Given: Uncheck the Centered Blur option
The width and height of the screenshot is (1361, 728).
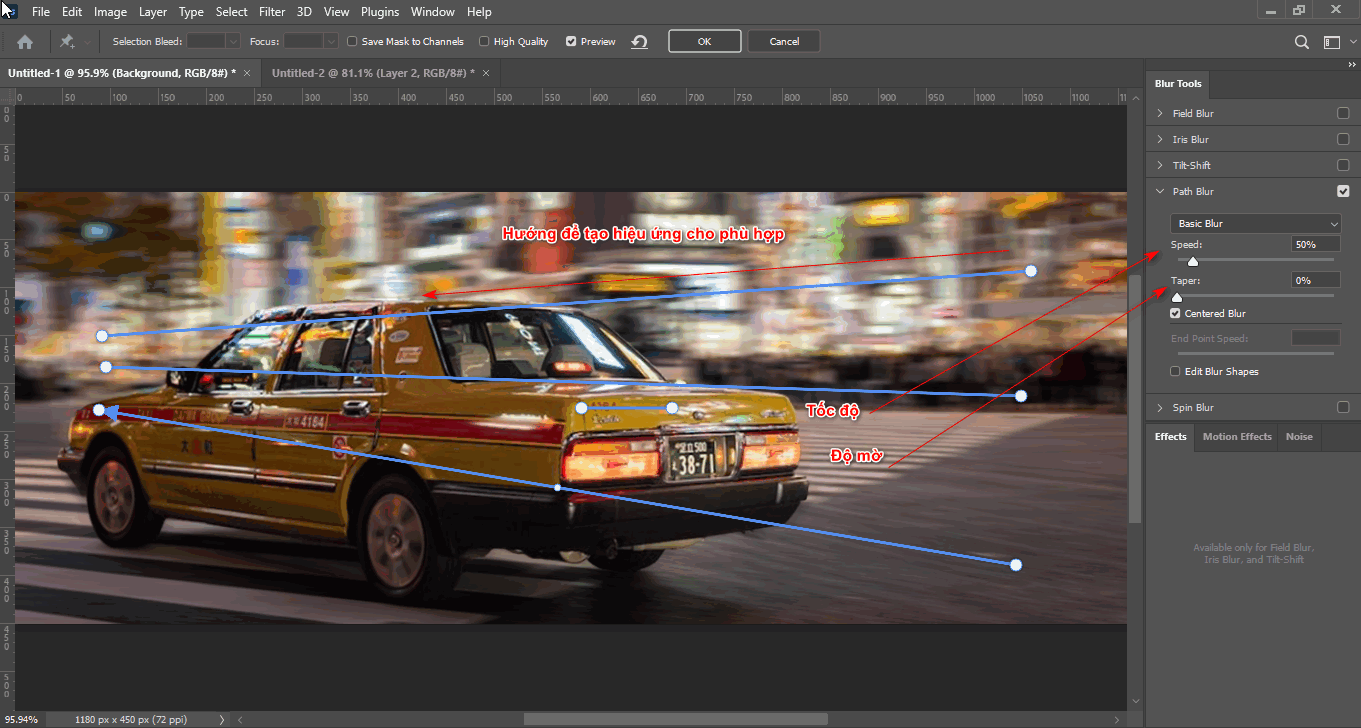Looking at the screenshot, I should click(1174, 312).
